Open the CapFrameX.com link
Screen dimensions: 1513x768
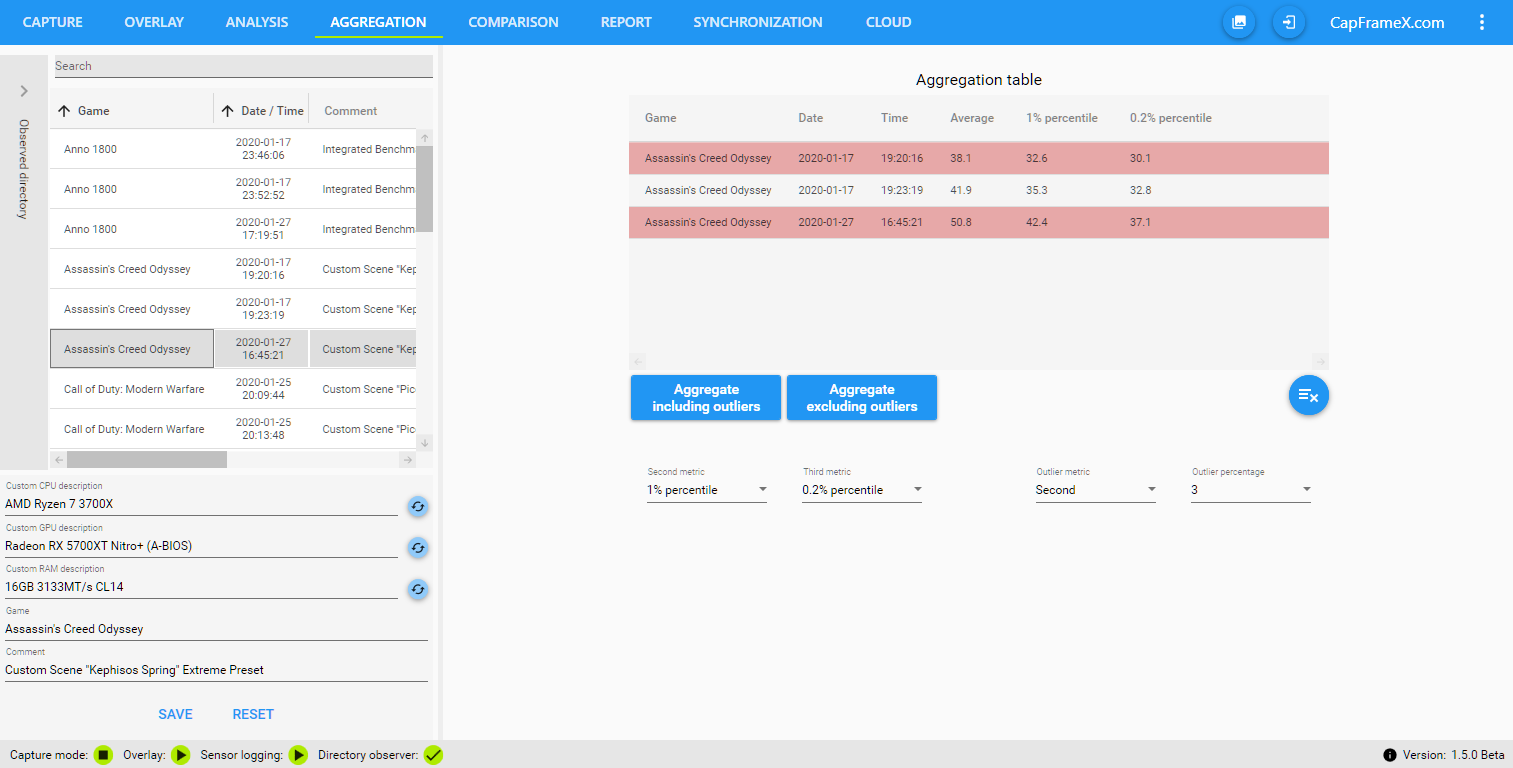coord(1387,22)
